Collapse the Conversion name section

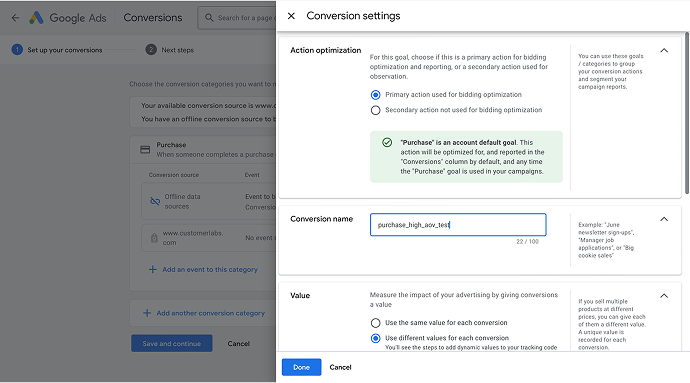pos(664,219)
